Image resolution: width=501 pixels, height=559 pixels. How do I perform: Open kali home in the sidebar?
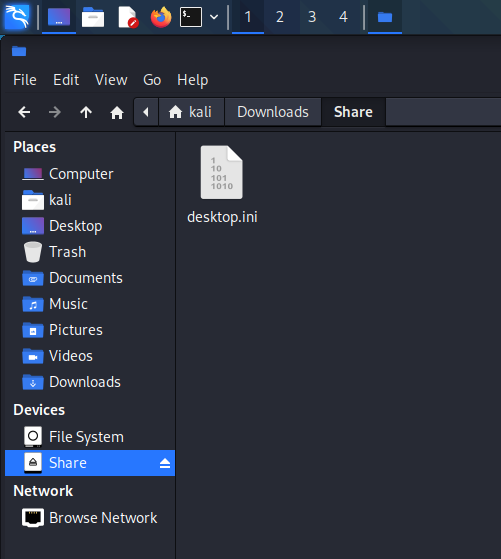tap(90, 200)
